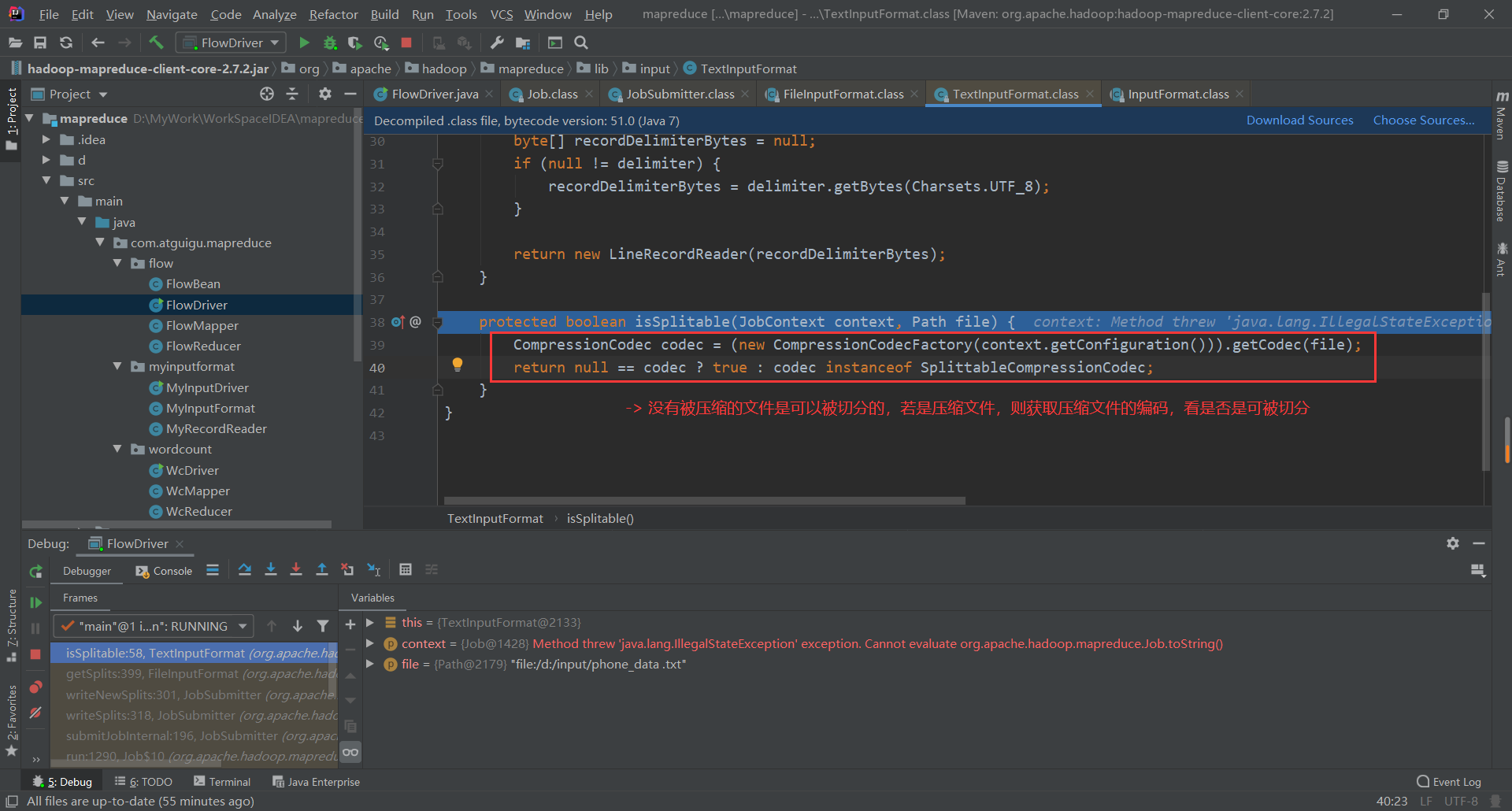Click the Evaluate Expression calculator icon
Image resolution: width=1512 pixels, height=811 pixels.
pos(406,569)
